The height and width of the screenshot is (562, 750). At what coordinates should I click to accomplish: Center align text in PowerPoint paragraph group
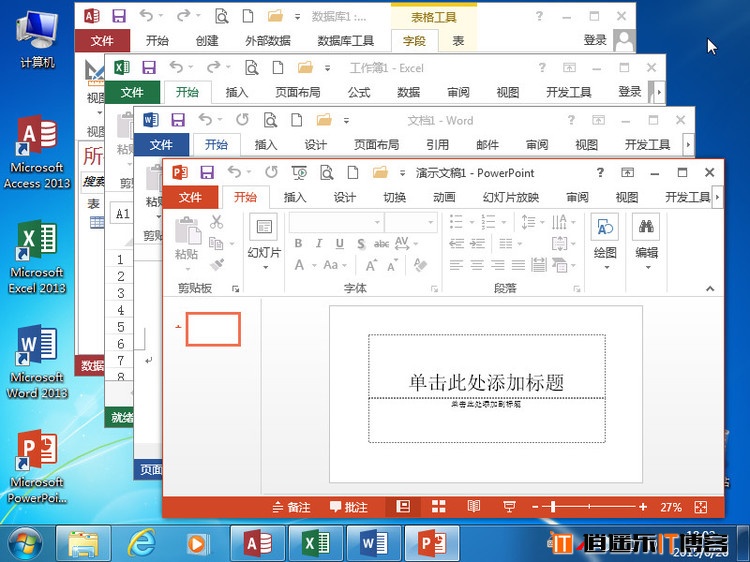[x=477, y=264]
